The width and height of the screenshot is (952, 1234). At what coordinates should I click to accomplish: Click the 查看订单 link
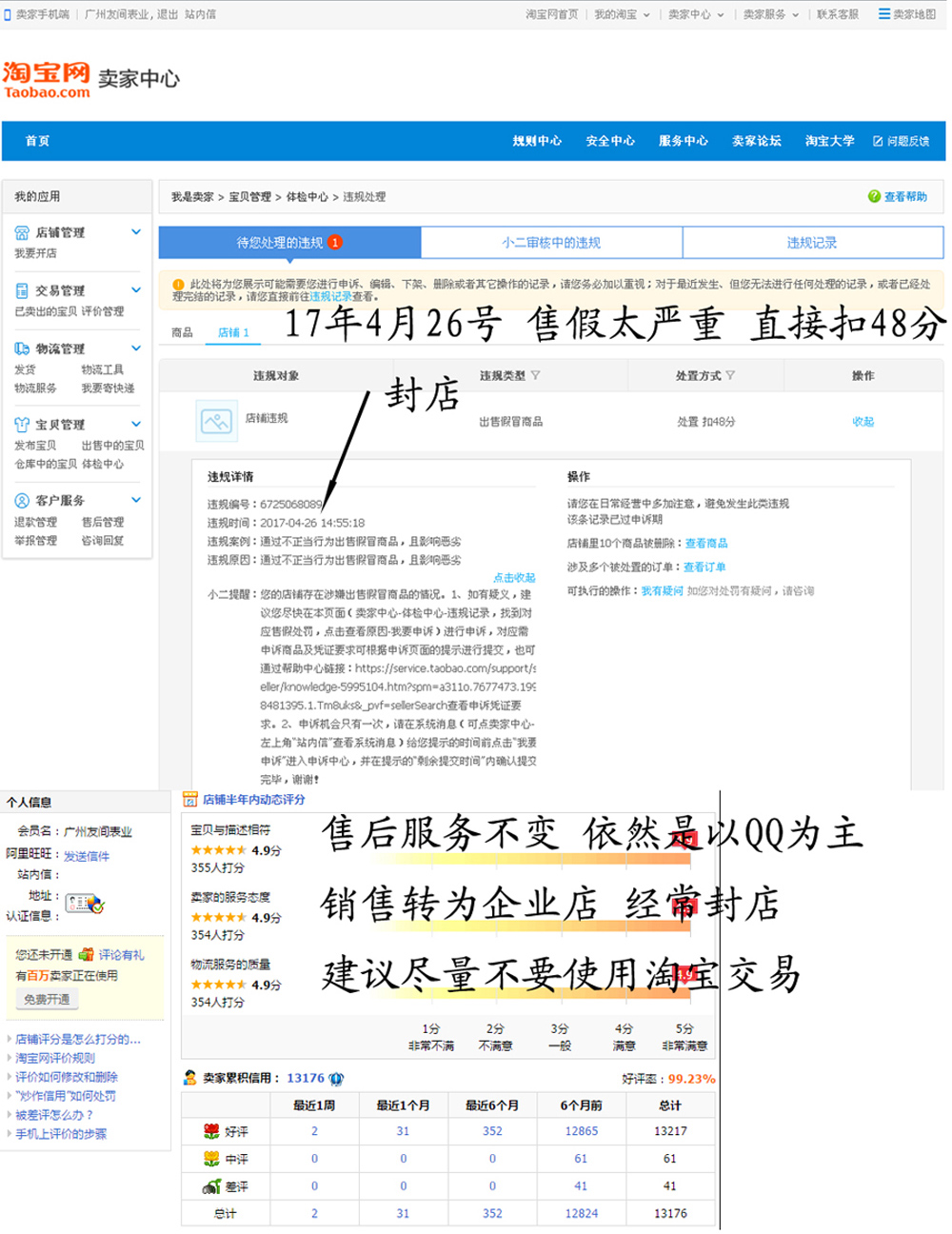[704, 567]
